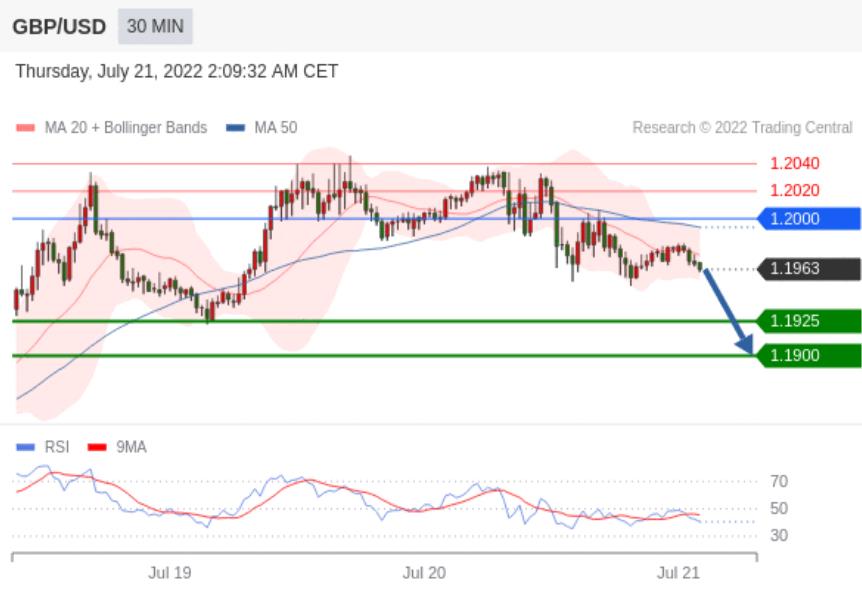Click the MA 50 legend label

pos(275,128)
